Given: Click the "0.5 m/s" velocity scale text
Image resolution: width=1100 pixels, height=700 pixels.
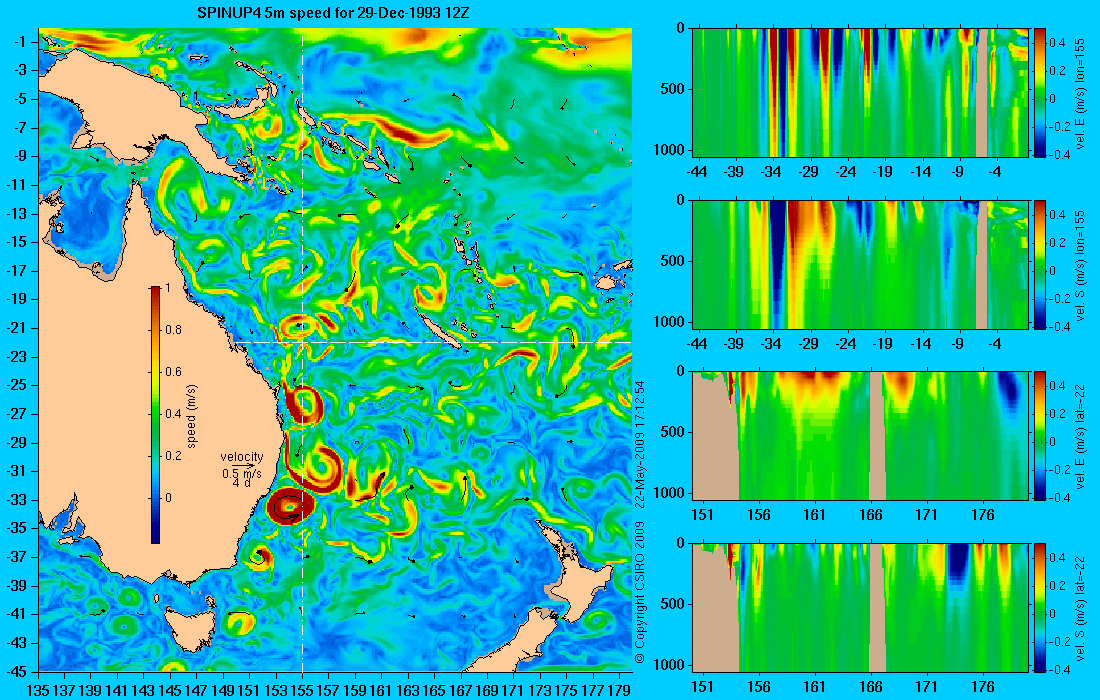Looking at the screenshot, I should (241, 474).
